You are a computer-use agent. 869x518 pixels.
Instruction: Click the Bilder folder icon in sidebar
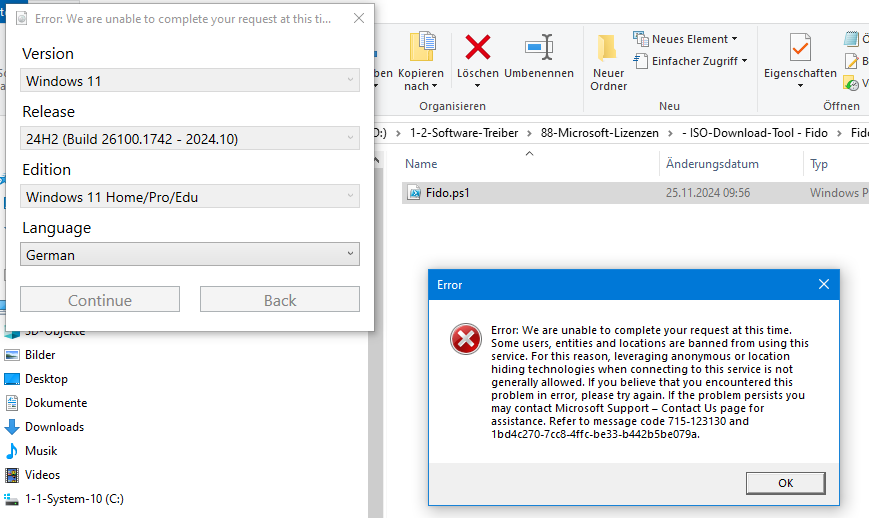tap(12, 355)
